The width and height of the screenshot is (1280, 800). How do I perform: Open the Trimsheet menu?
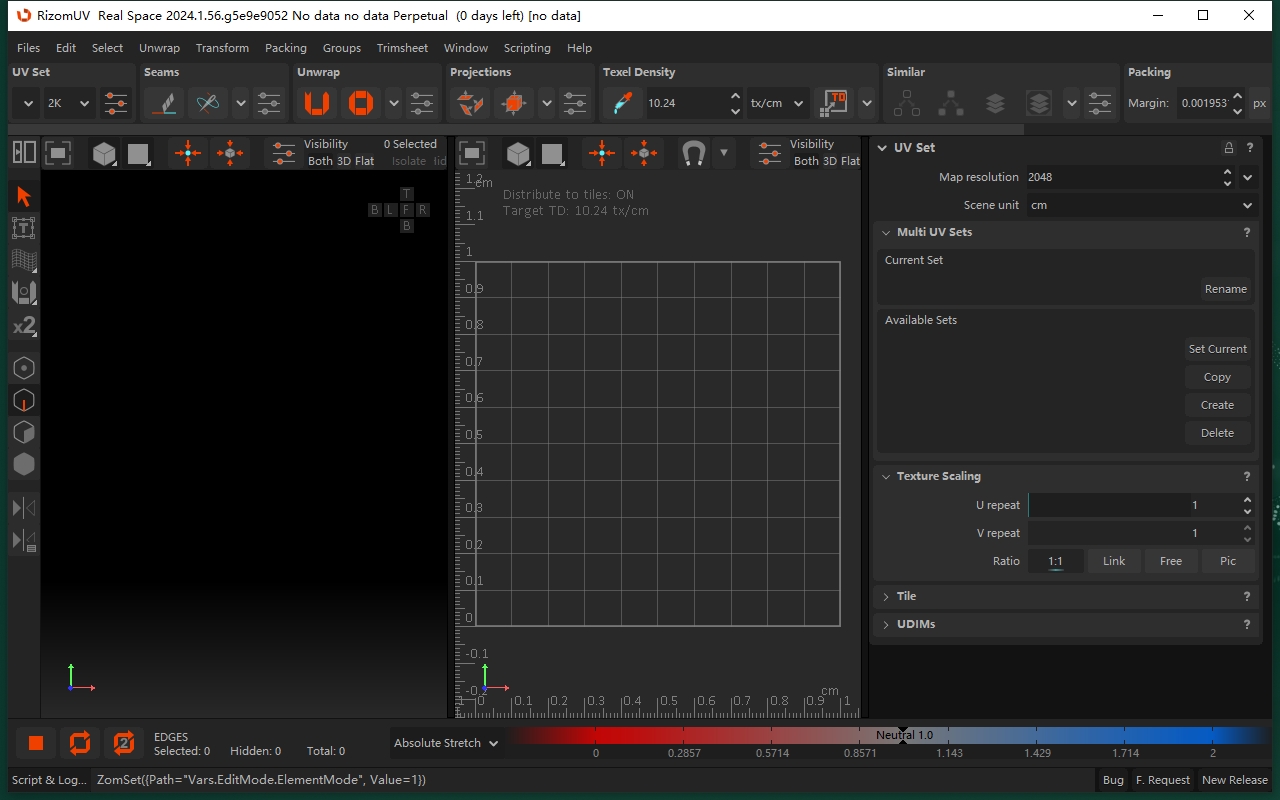pos(402,48)
